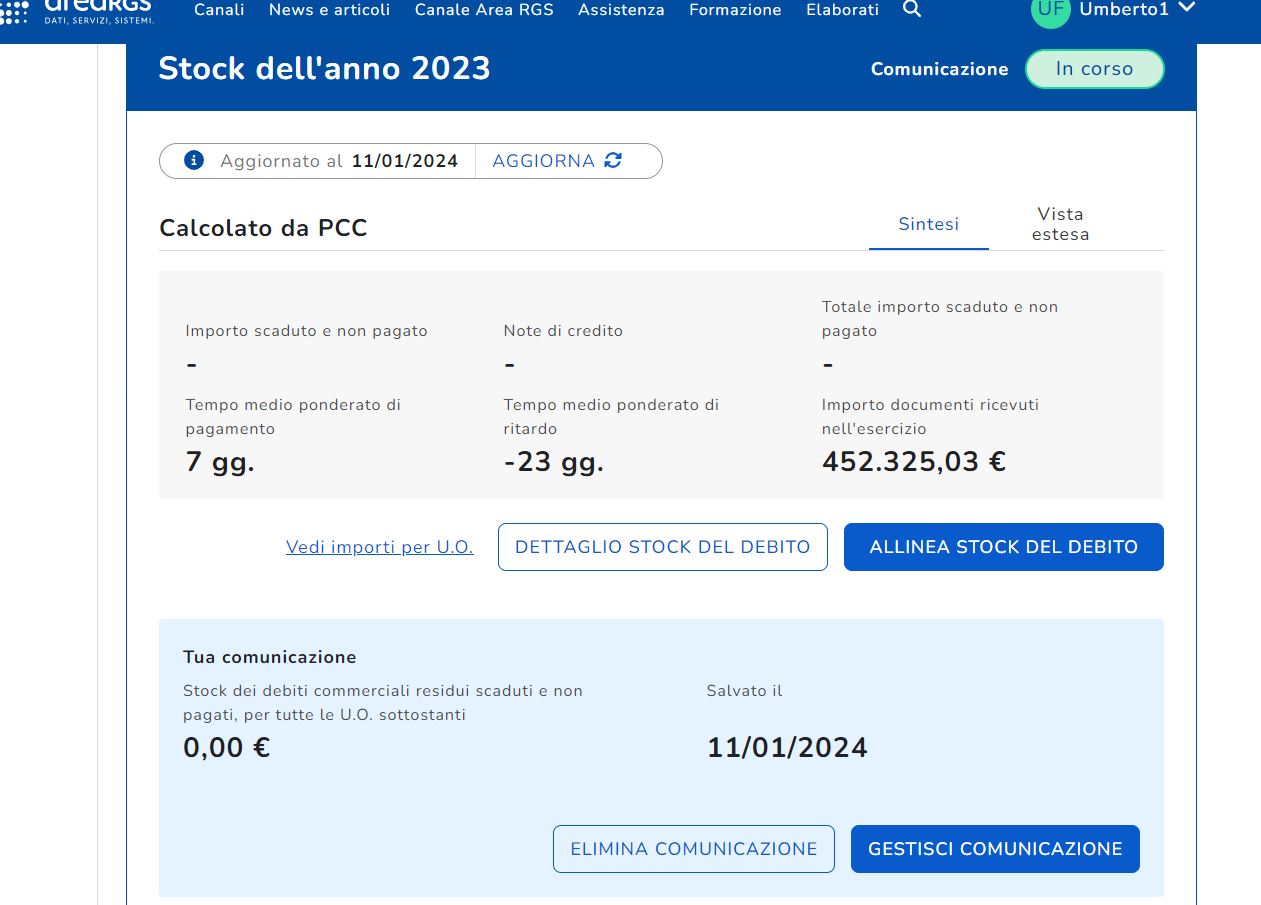The image size is (1261, 905).
Task: Click the refresh arrows icon
Action: (x=613, y=160)
